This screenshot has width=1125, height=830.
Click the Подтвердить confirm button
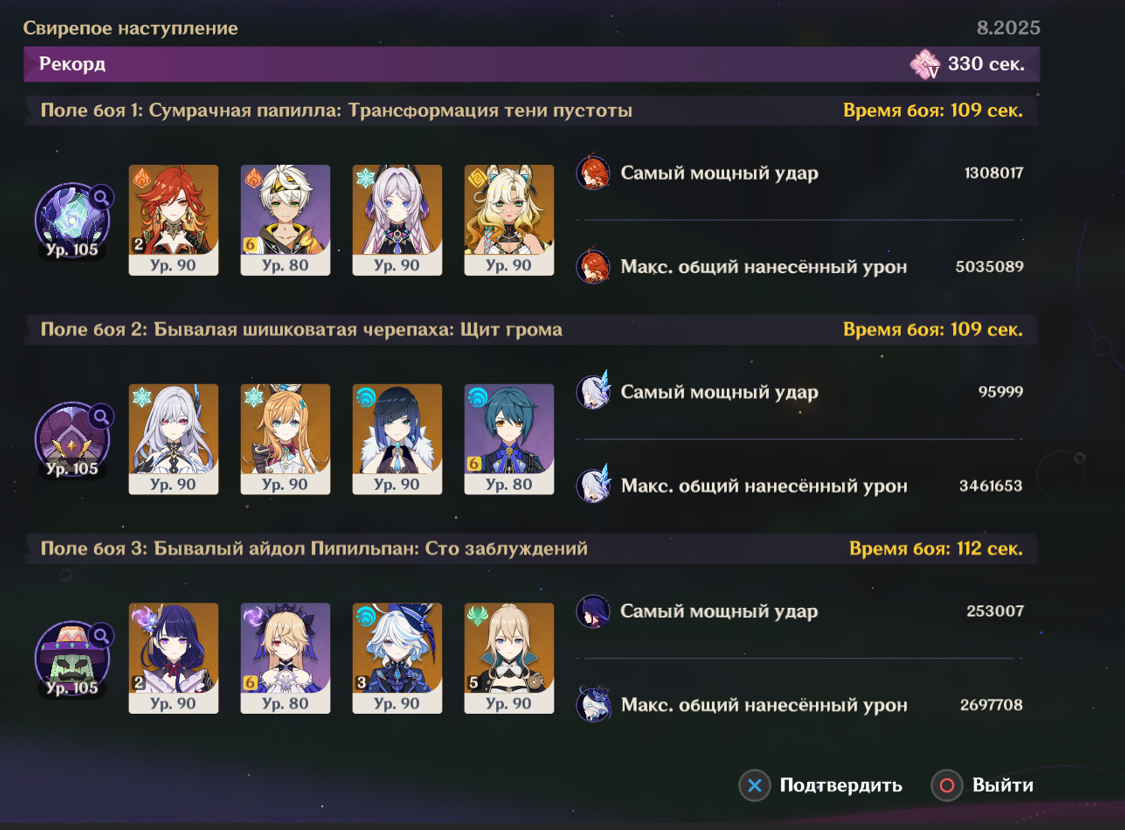(821, 786)
